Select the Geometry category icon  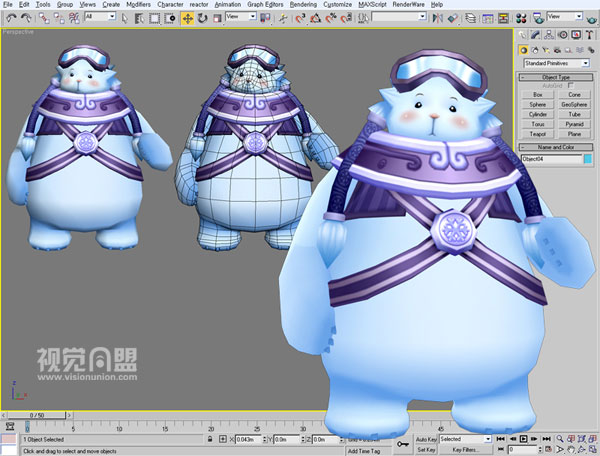click(x=524, y=49)
